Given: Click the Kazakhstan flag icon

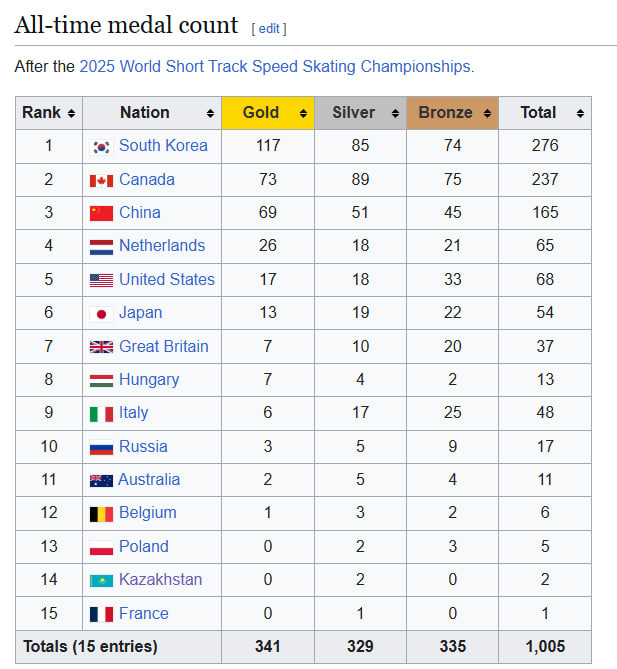Looking at the screenshot, I should pos(101,581).
